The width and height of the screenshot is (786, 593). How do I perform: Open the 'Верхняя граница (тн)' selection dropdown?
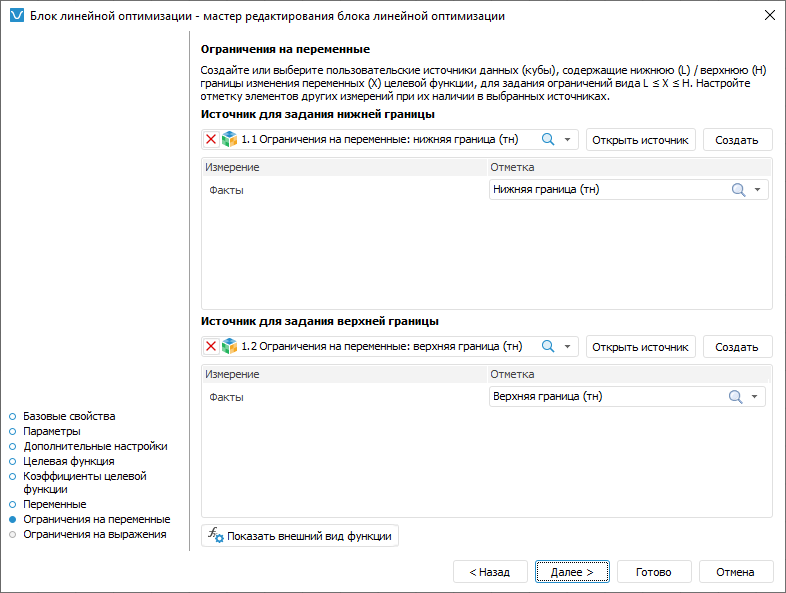click(x=757, y=397)
